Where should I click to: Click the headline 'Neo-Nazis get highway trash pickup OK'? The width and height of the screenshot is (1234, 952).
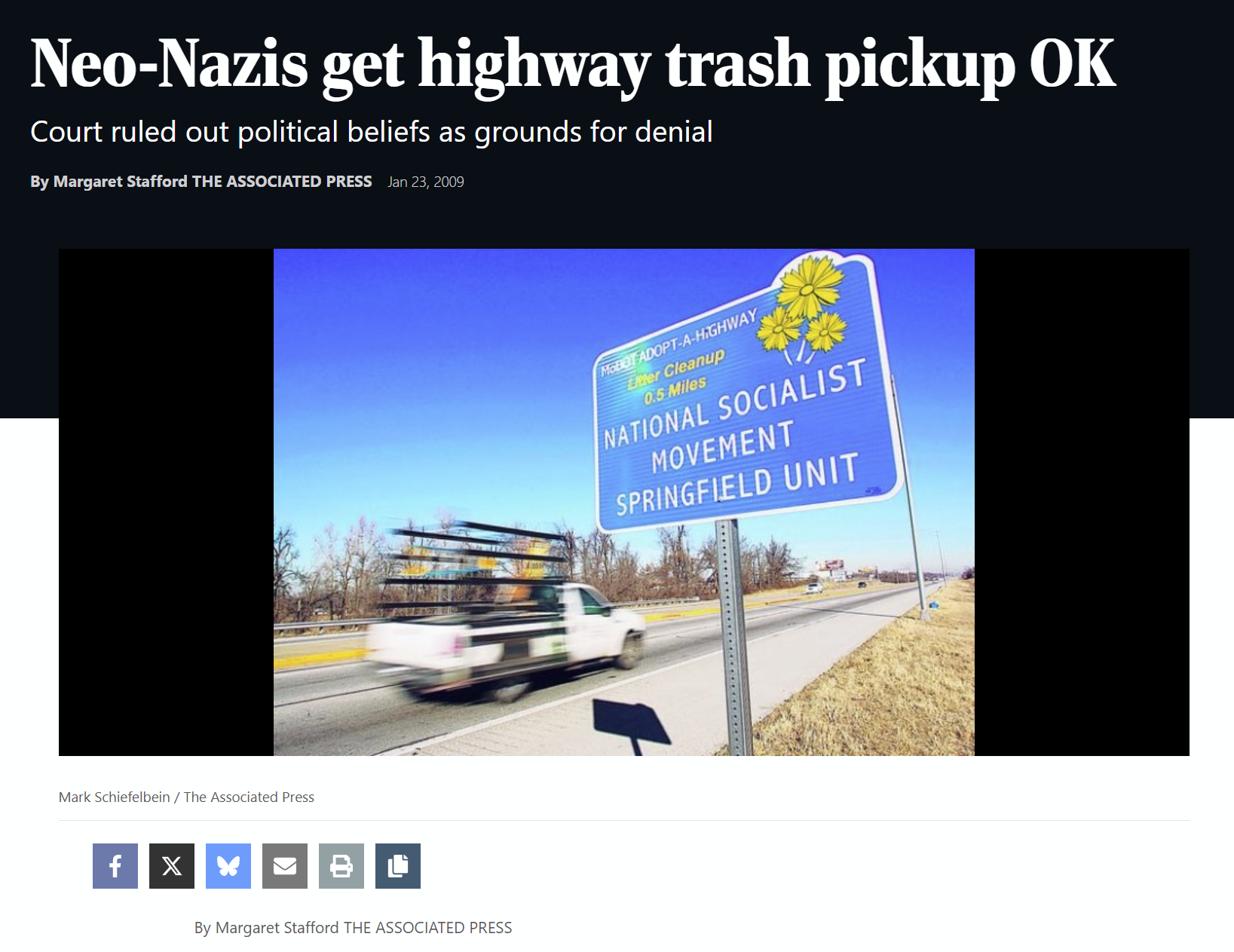[x=573, y=66]
